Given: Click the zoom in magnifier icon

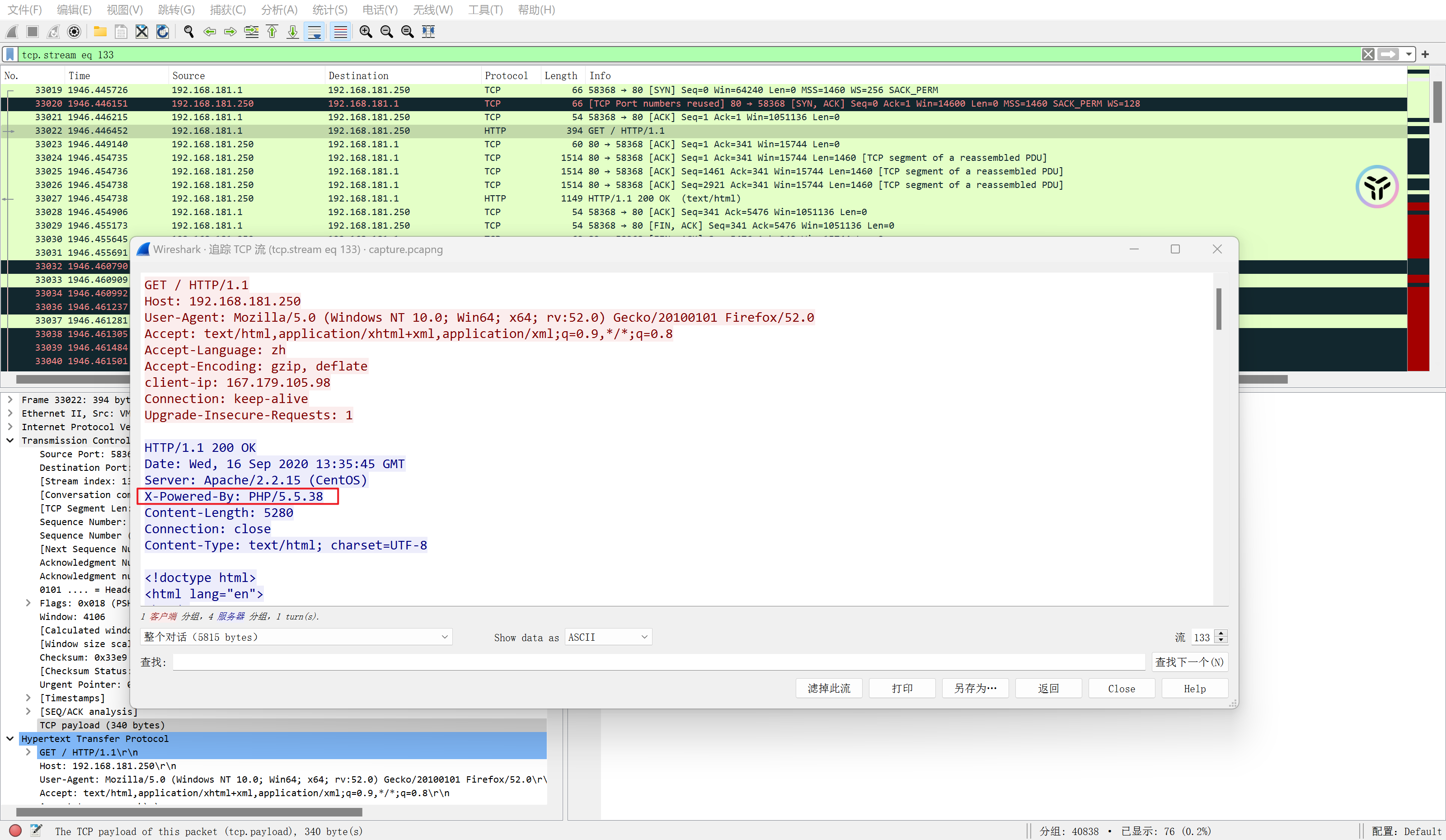Looking at the screenshot, I should (x=366, y=32).
